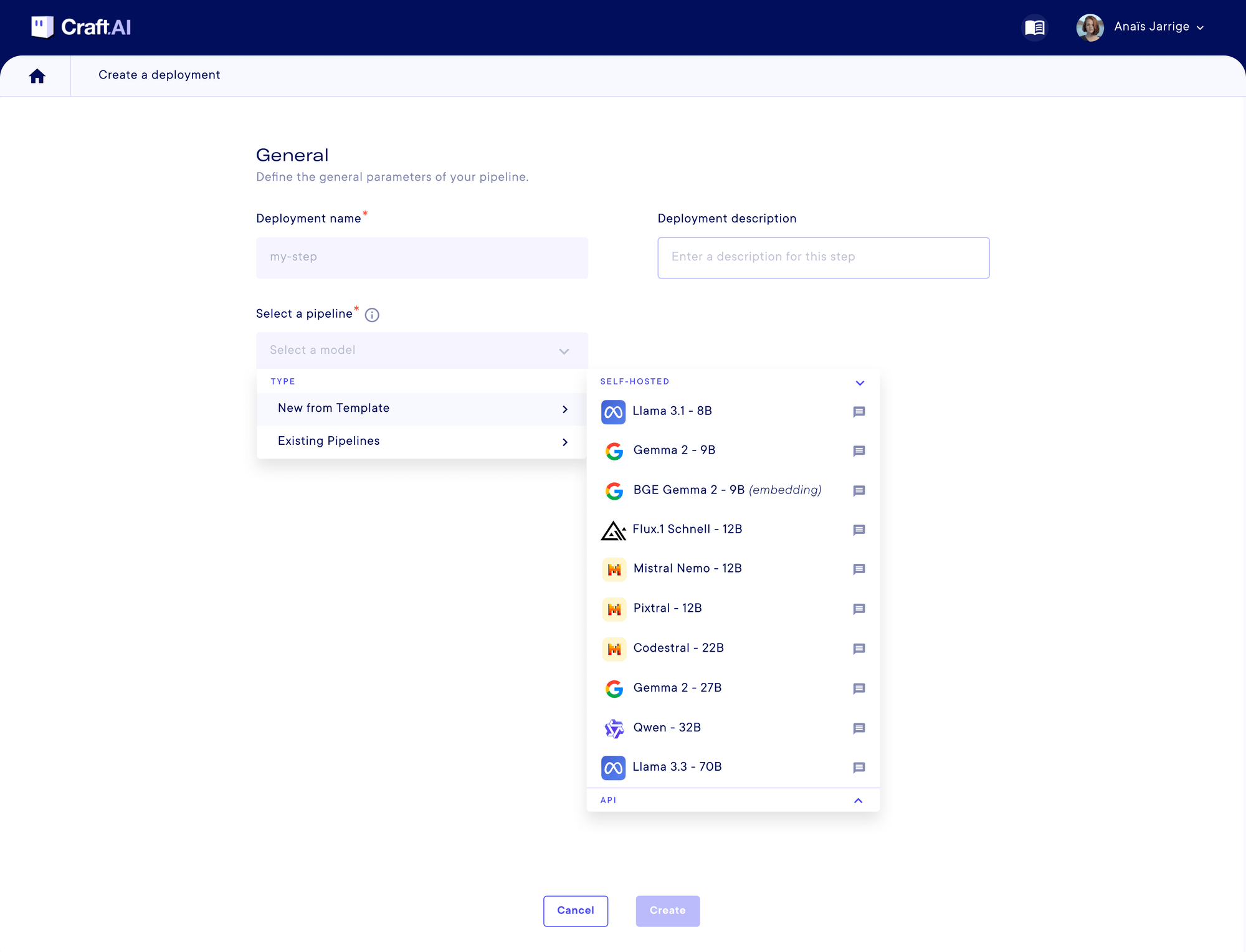
Task: Open chat icon for Codestral - 22B
Action: tap(859, 649)
